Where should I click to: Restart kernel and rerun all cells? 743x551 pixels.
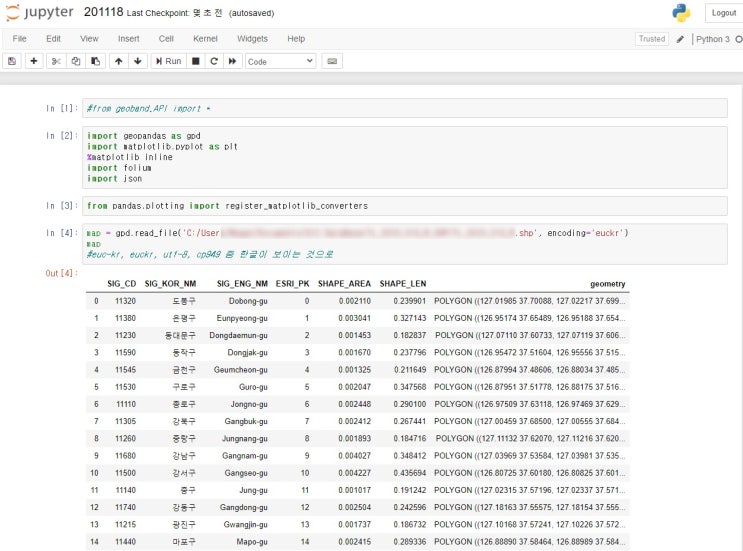pos(232,61)
